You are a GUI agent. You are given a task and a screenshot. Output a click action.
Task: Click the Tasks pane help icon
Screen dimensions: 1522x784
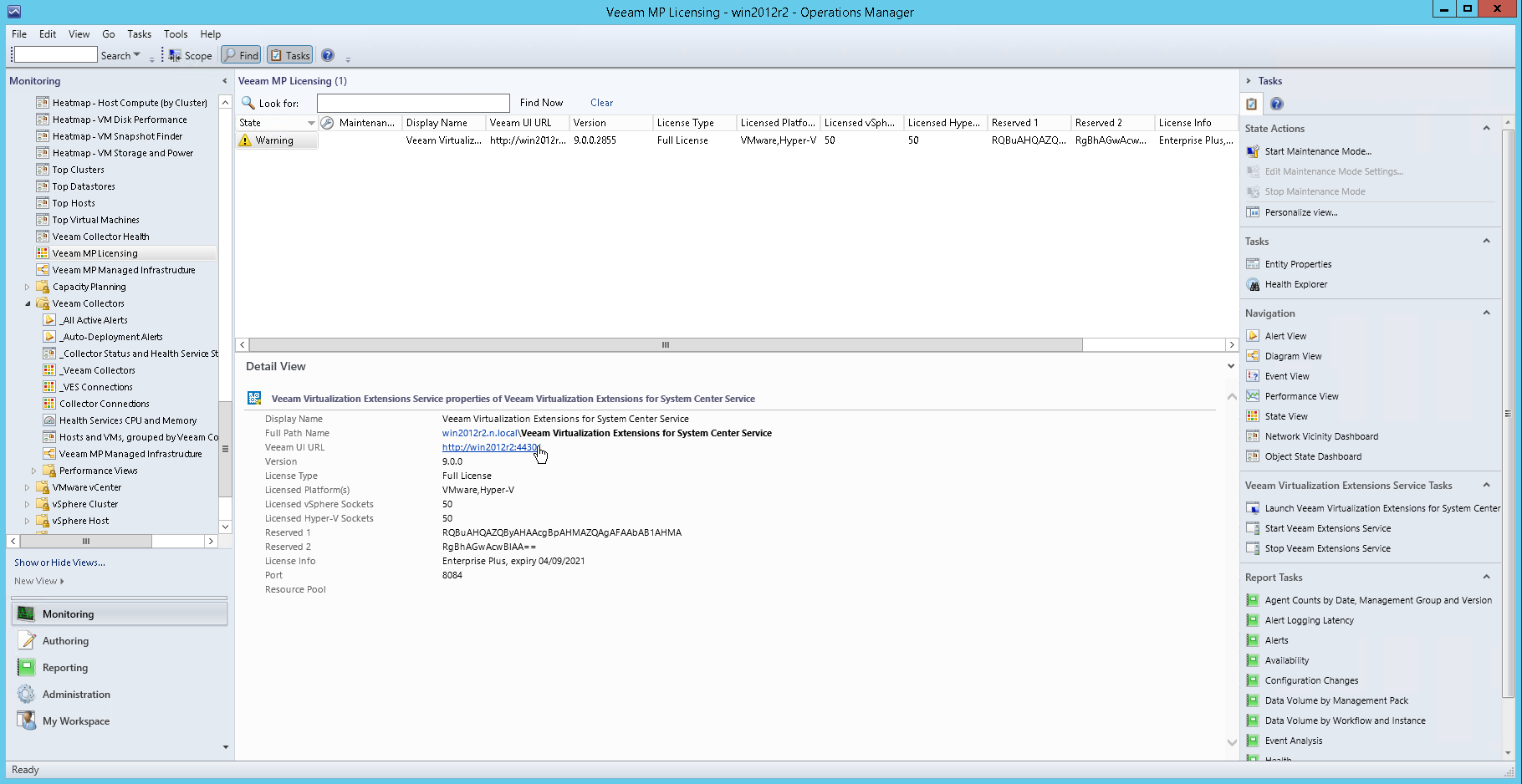pos(1277,104)
